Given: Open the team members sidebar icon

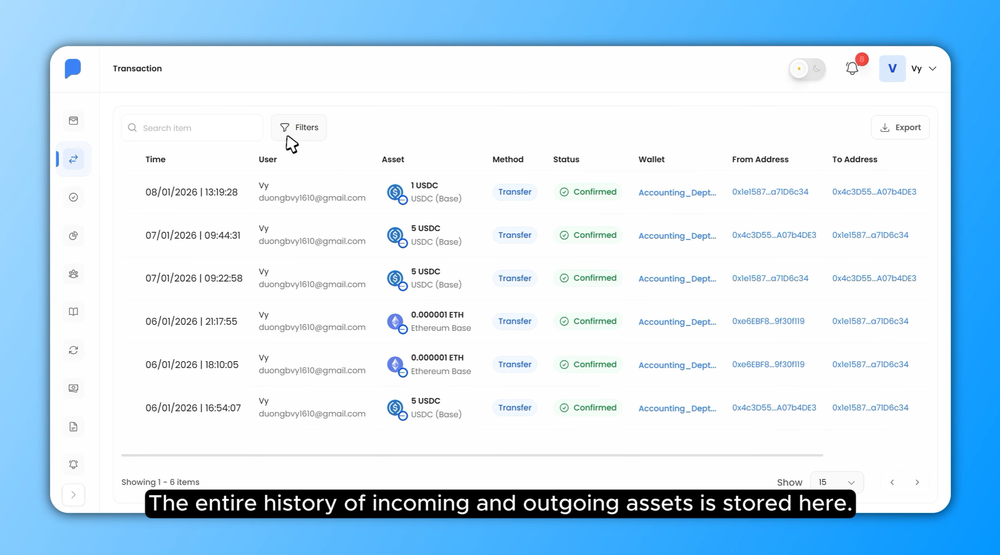Looking at the screenshot, I should coord(73,274).
